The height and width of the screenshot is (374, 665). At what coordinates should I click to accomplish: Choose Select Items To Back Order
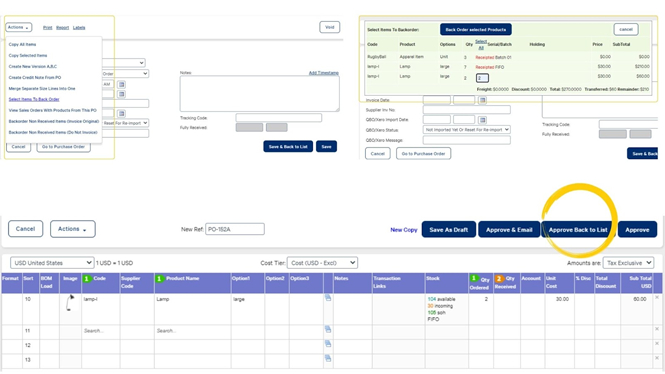point(34,99)
